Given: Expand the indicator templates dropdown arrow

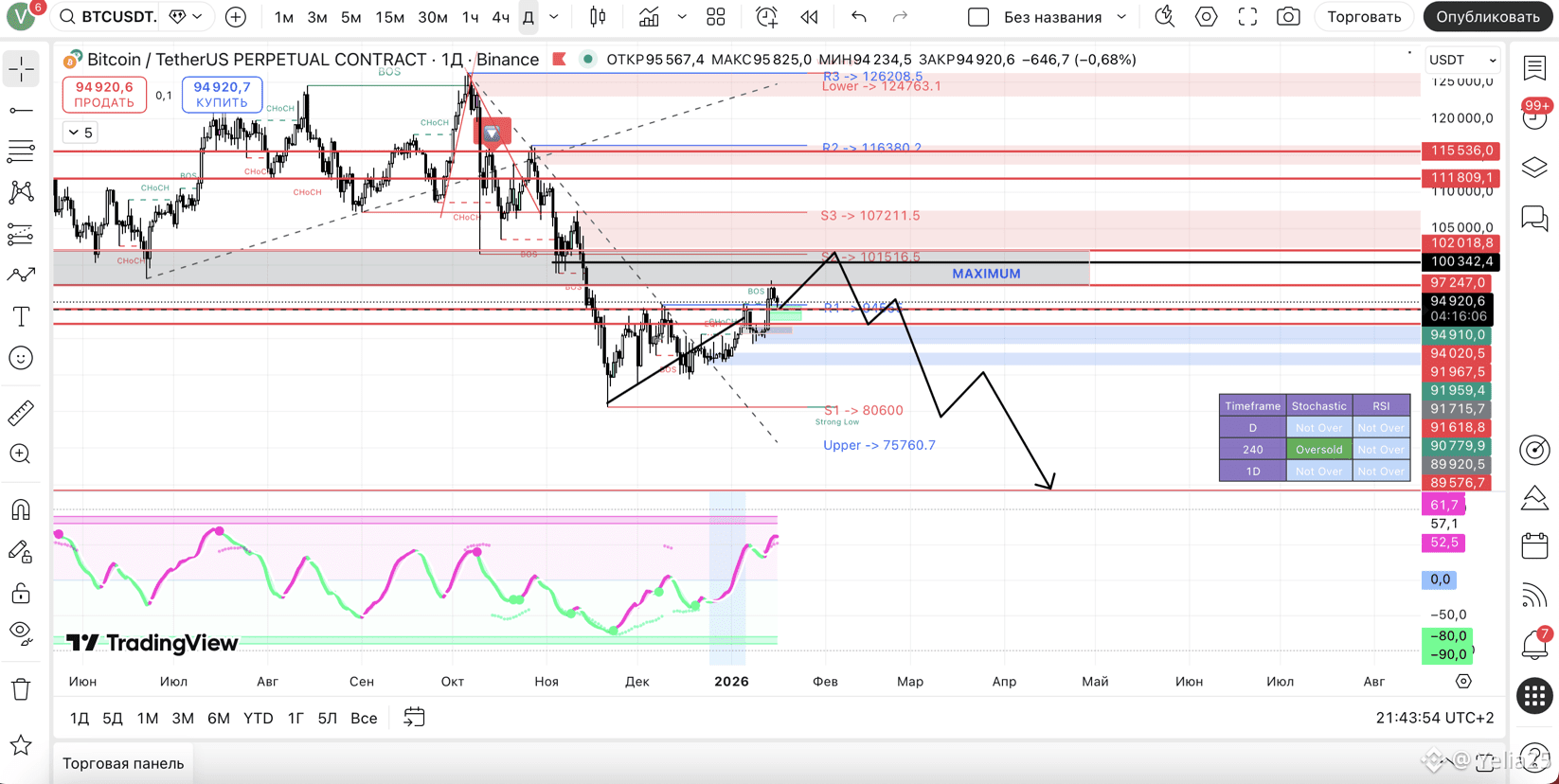Looking at the screenshot, I should point(682,17).
